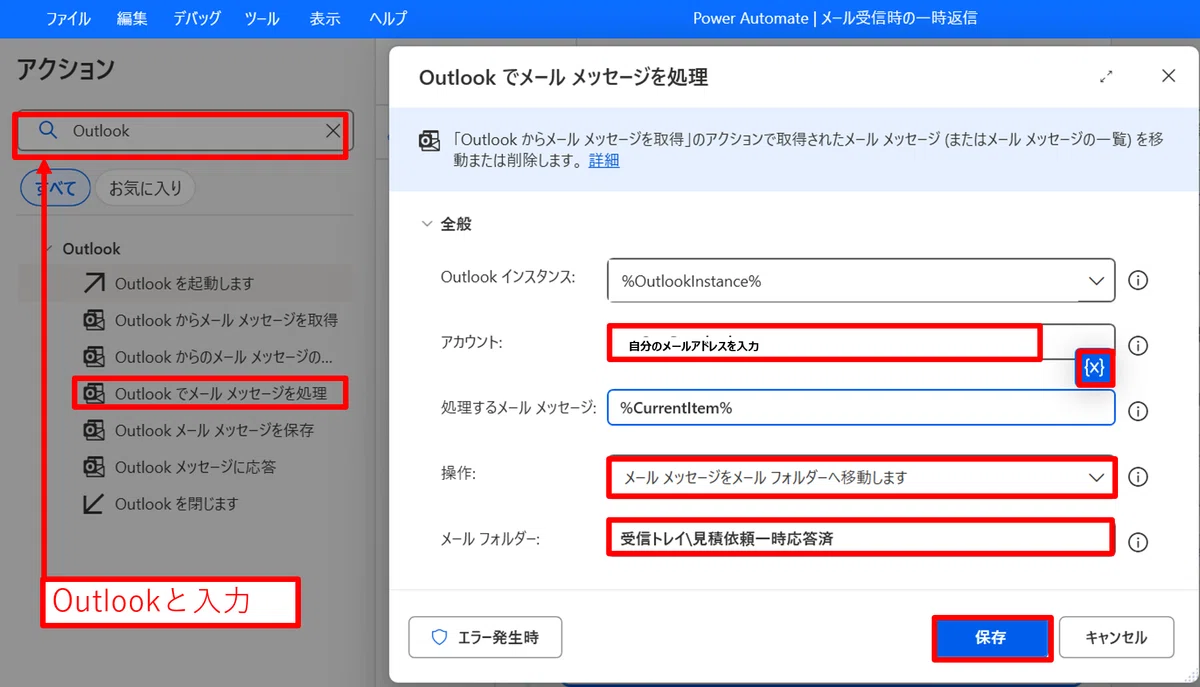Show info for 処理するメール メッセージ

1137,411
